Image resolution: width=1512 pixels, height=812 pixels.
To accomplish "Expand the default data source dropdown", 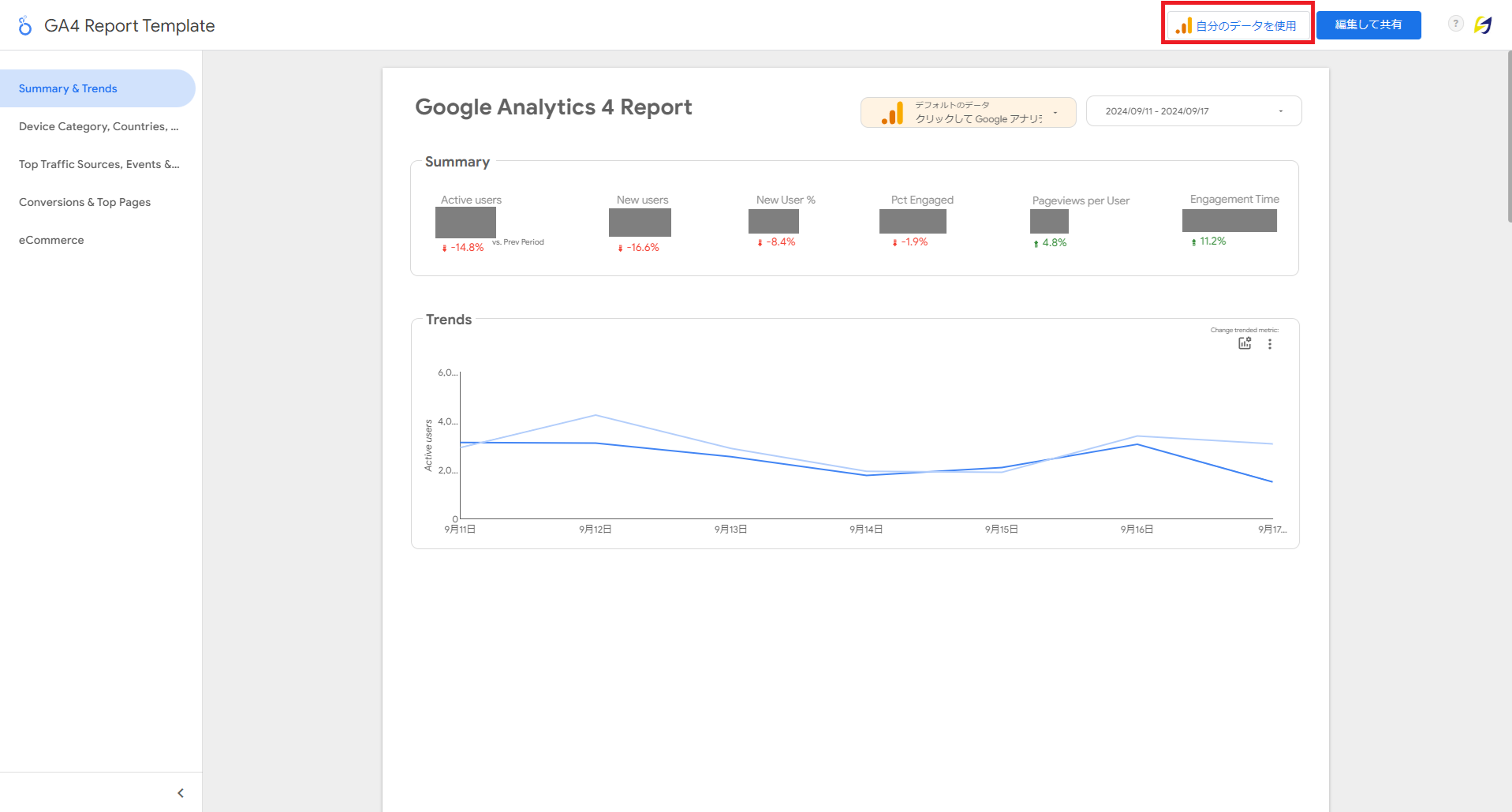I will click(1055, 112).
